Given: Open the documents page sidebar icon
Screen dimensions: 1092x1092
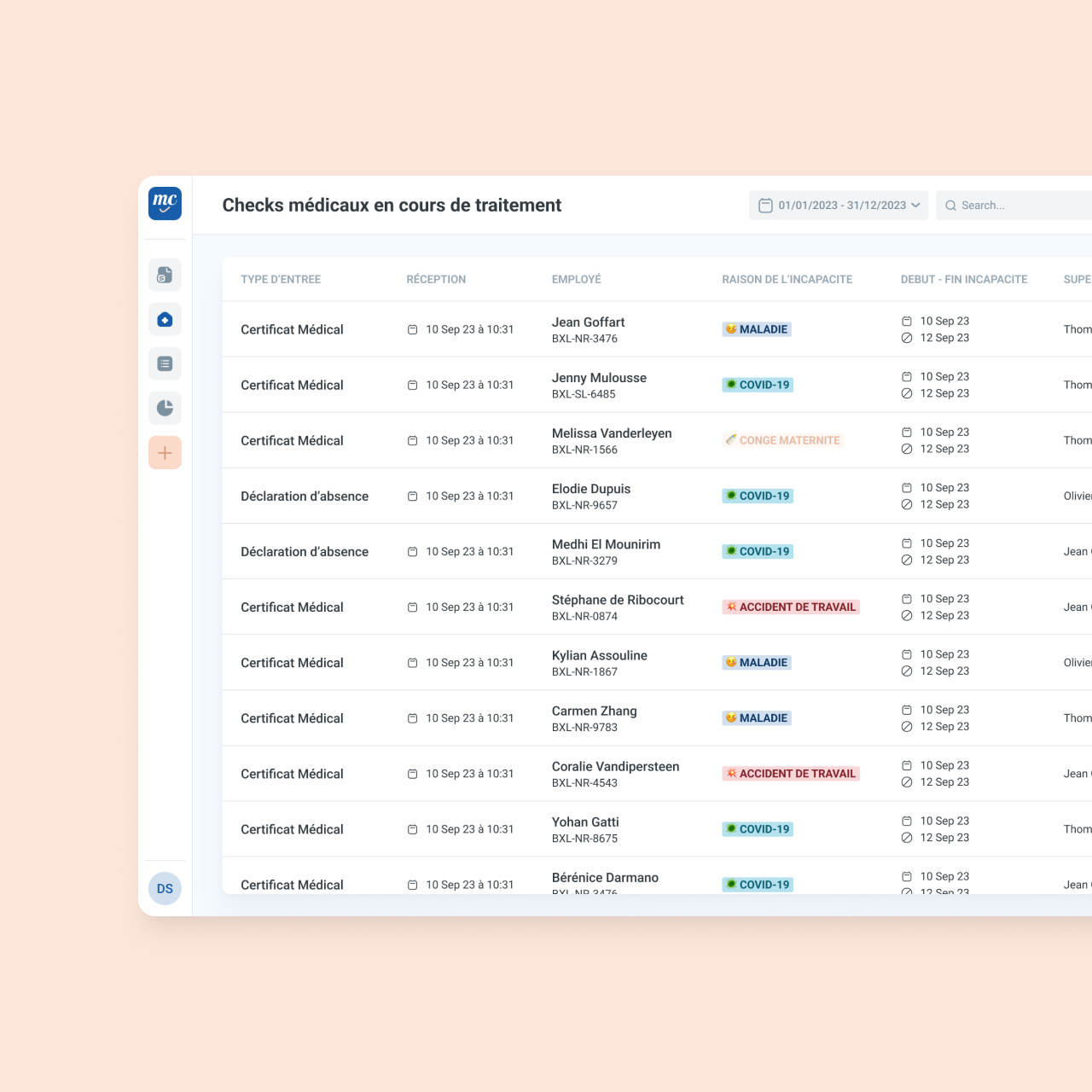Looking at the screenshot, I should point(165,275).
